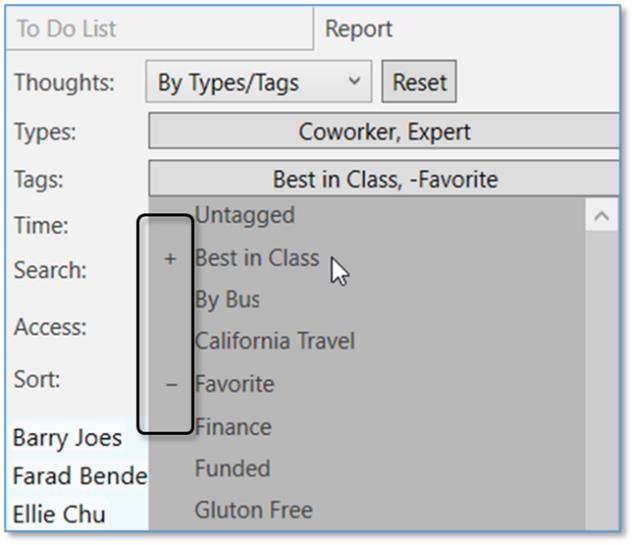The image size is (634, 545).
Task: Toggle the Untagged option in tag list
Action: coord(245,215)
